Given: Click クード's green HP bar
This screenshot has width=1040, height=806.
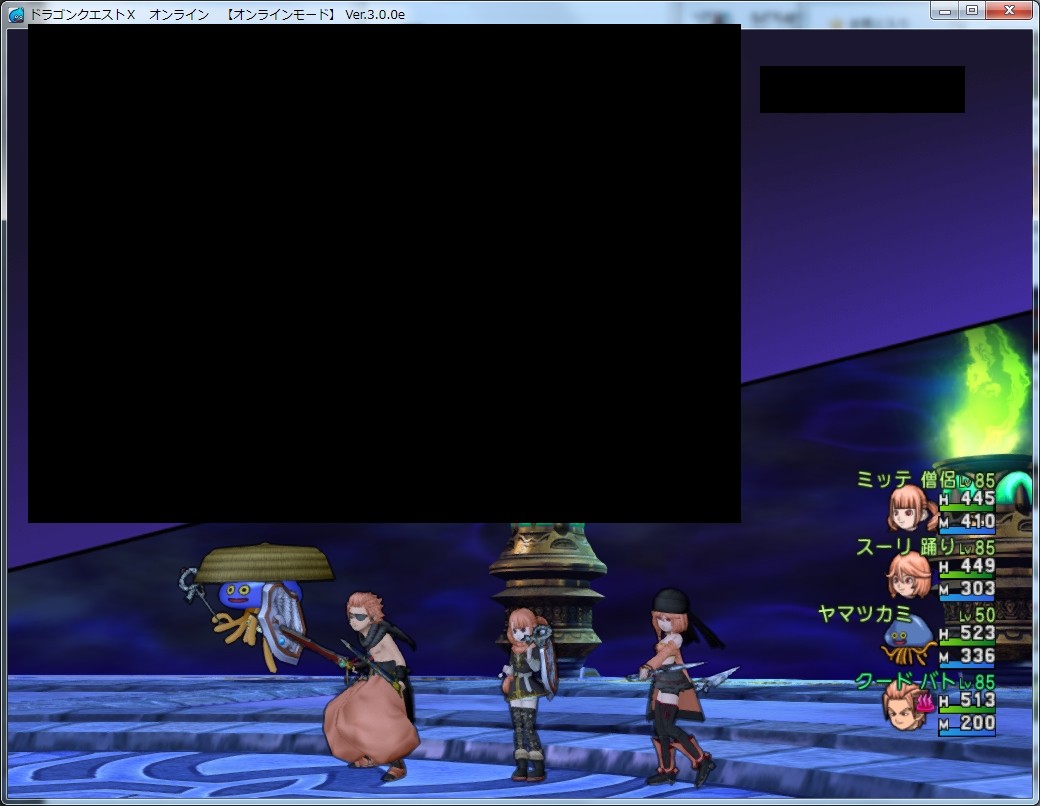Looking at the screenshot, I should 967,710.
